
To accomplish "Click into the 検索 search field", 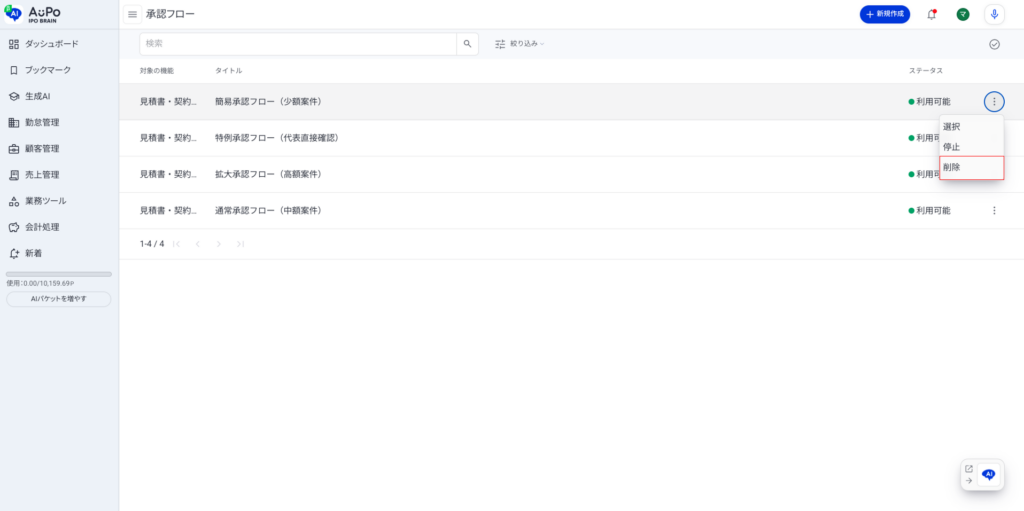I will (x=298, y=44).
